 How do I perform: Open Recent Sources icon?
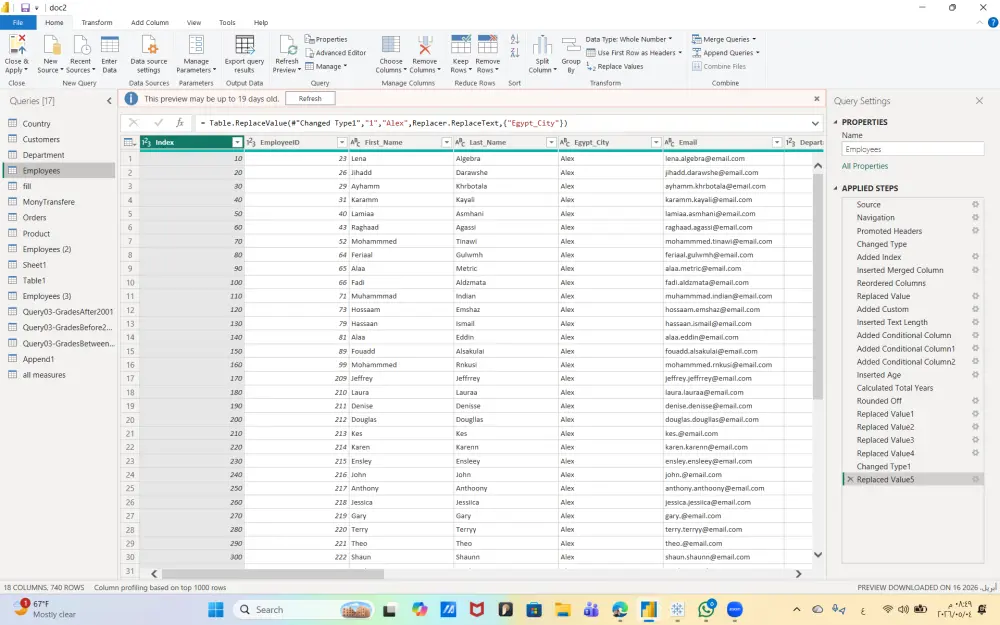tap(80, 46)
